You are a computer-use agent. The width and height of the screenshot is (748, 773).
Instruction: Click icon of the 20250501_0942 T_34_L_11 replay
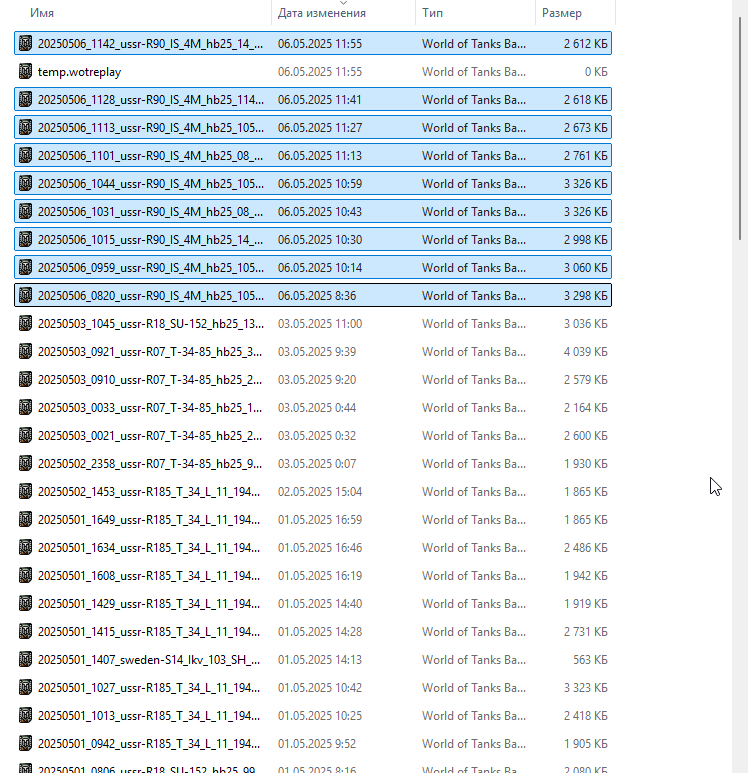pos(25,743)
